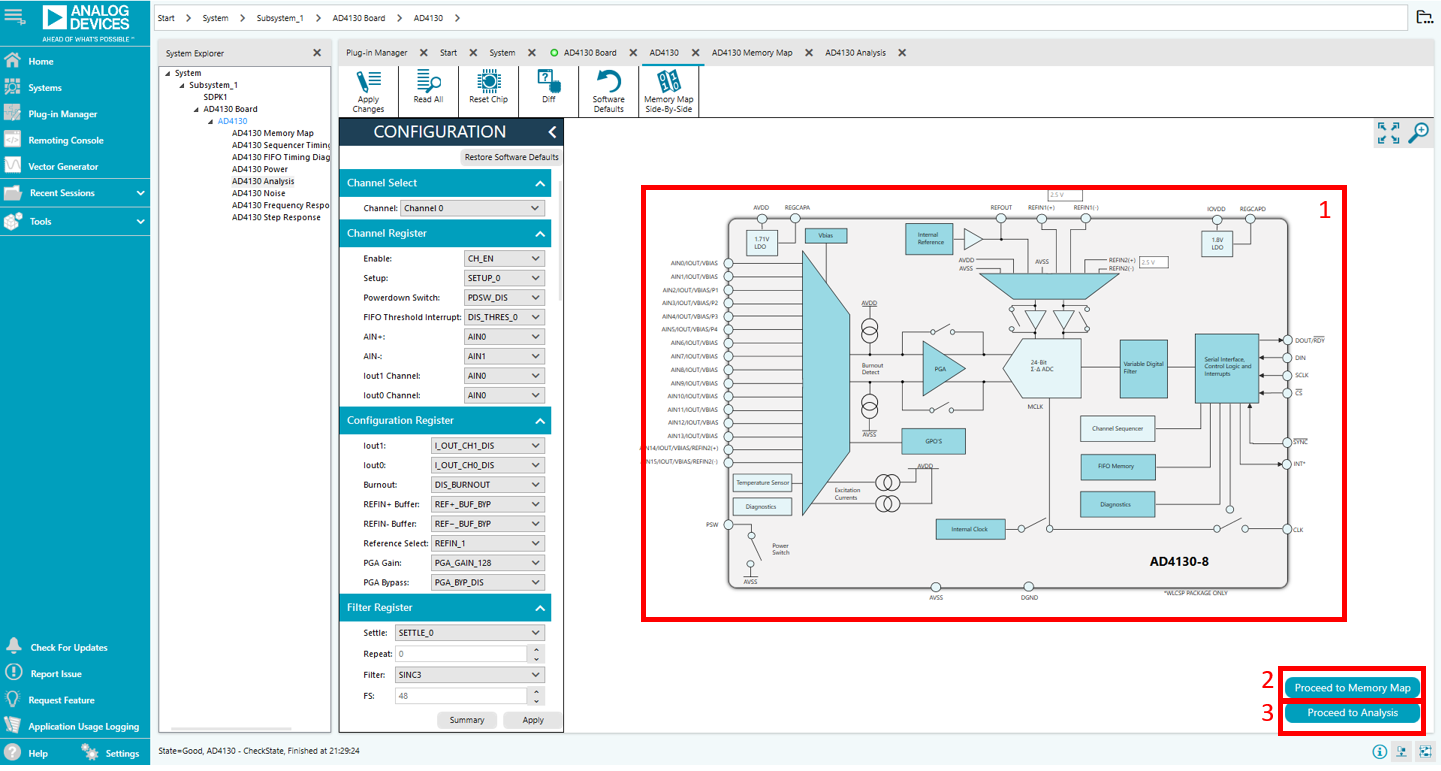
Task: Click the fit-to-view icon above diagram
Action: 1388,133
